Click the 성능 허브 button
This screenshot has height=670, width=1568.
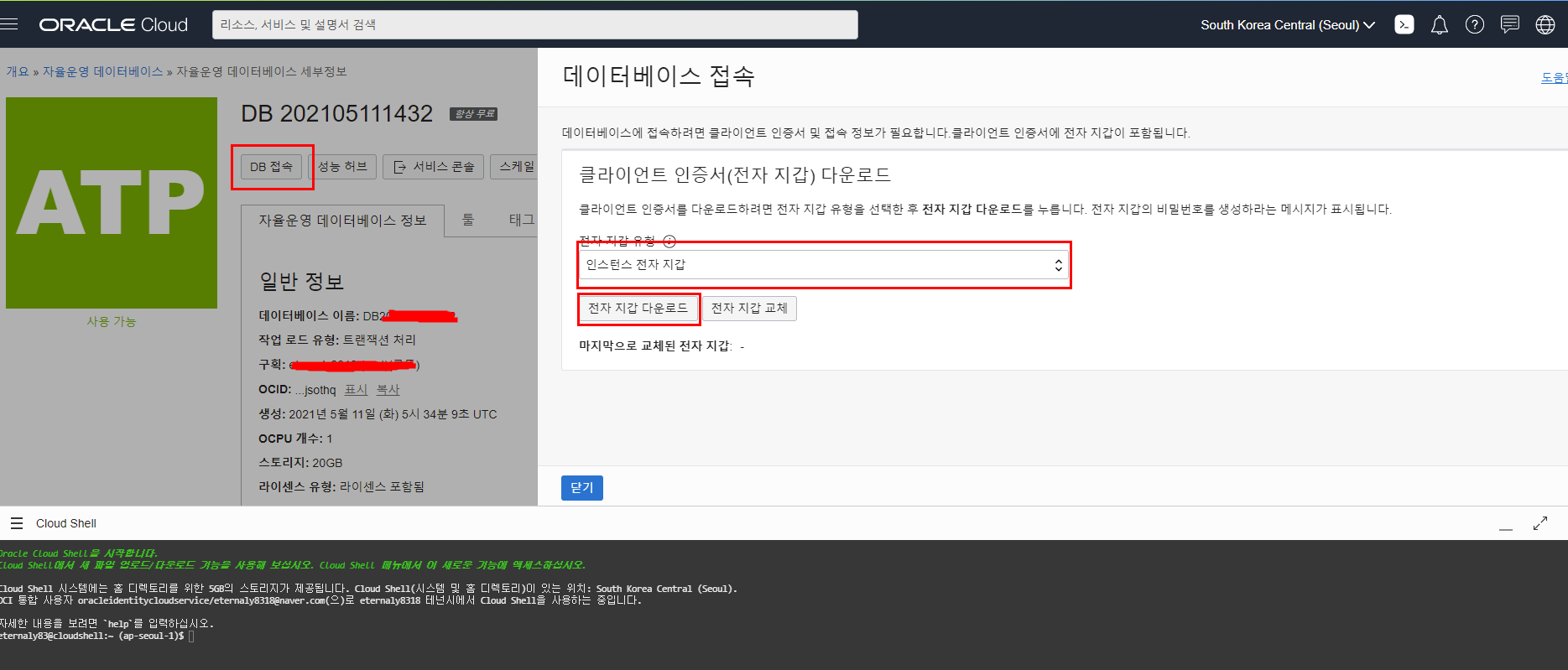click(343, 167)
